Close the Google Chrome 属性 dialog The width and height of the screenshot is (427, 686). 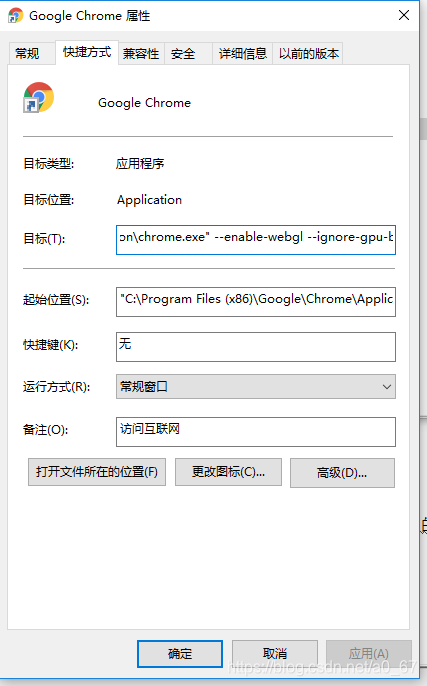click(x=404, y=15)
